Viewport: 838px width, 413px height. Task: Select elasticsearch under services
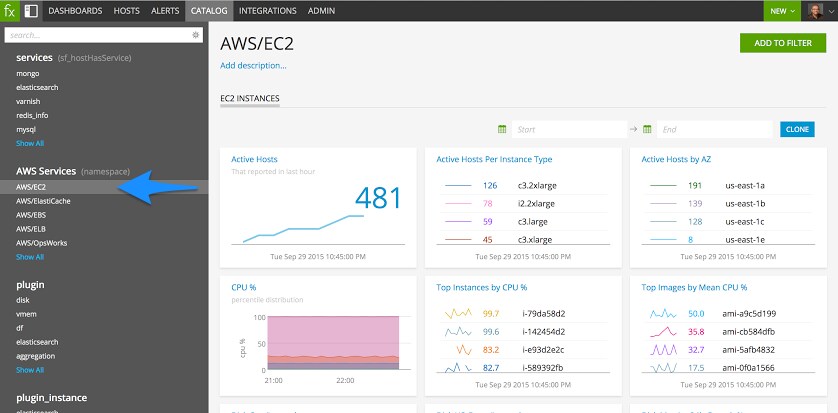(x=37, y=88)
